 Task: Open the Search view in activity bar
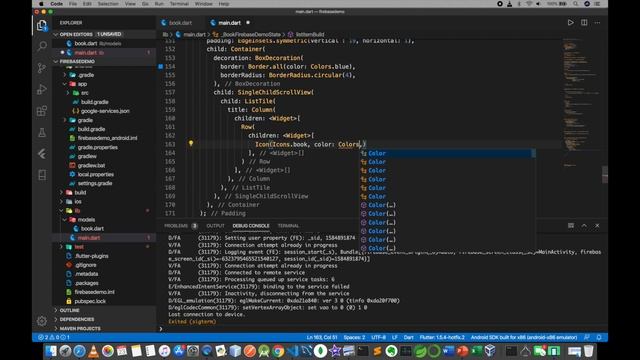click(42, 46)
